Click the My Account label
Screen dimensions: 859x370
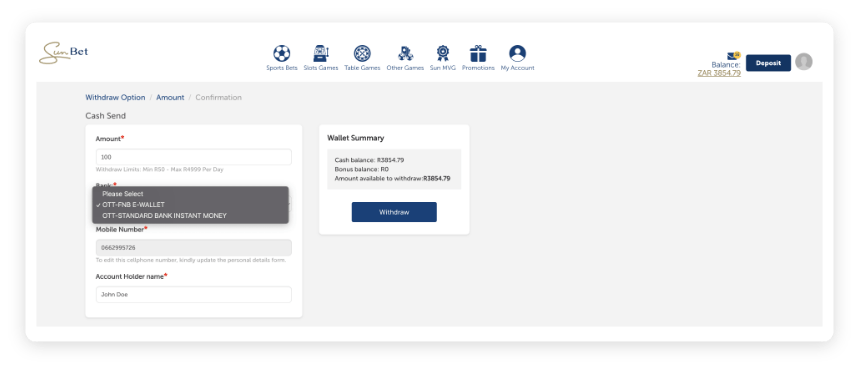517,68
